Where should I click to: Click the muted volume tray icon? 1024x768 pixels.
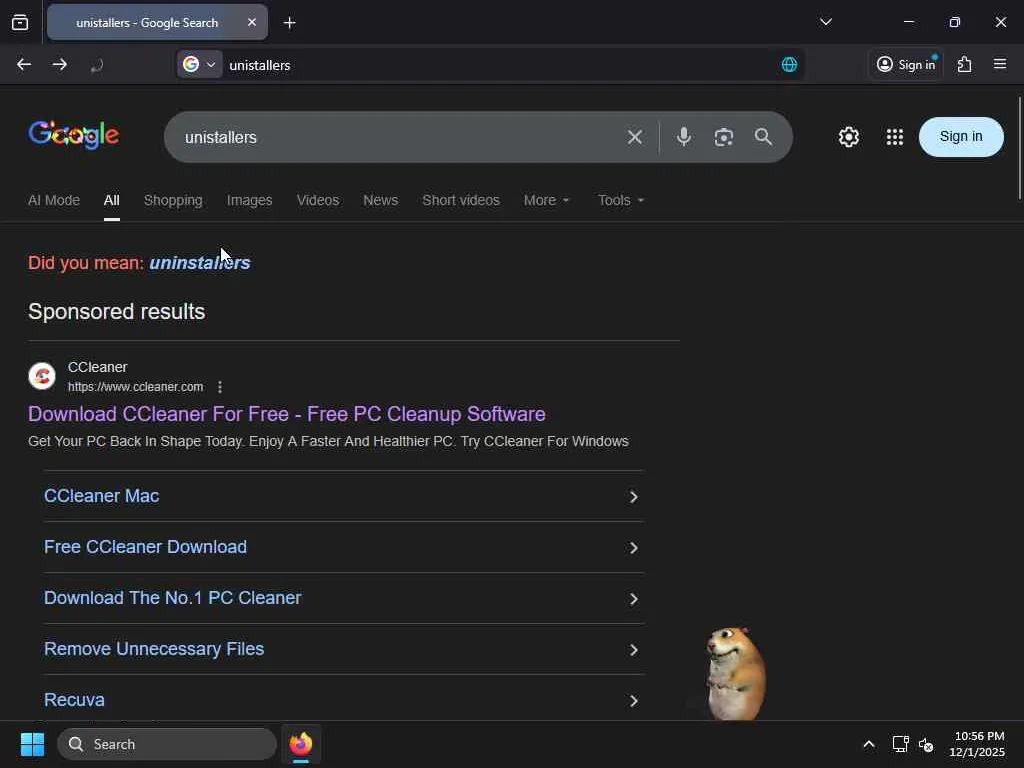(x=926, y=744)
